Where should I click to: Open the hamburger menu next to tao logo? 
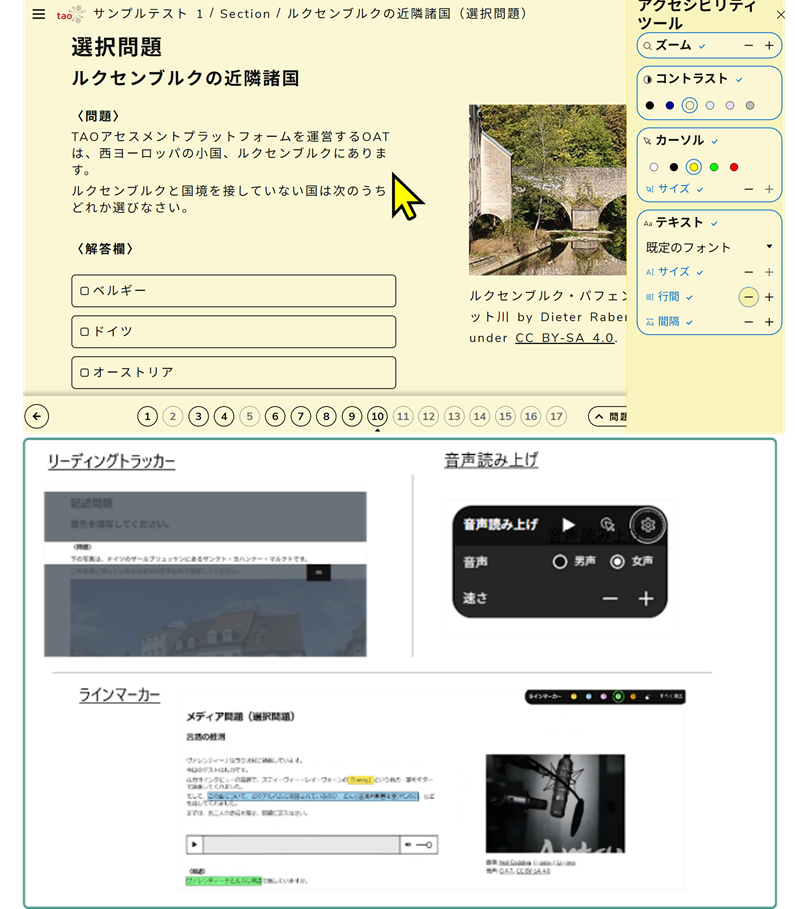[x=38, y=15]
